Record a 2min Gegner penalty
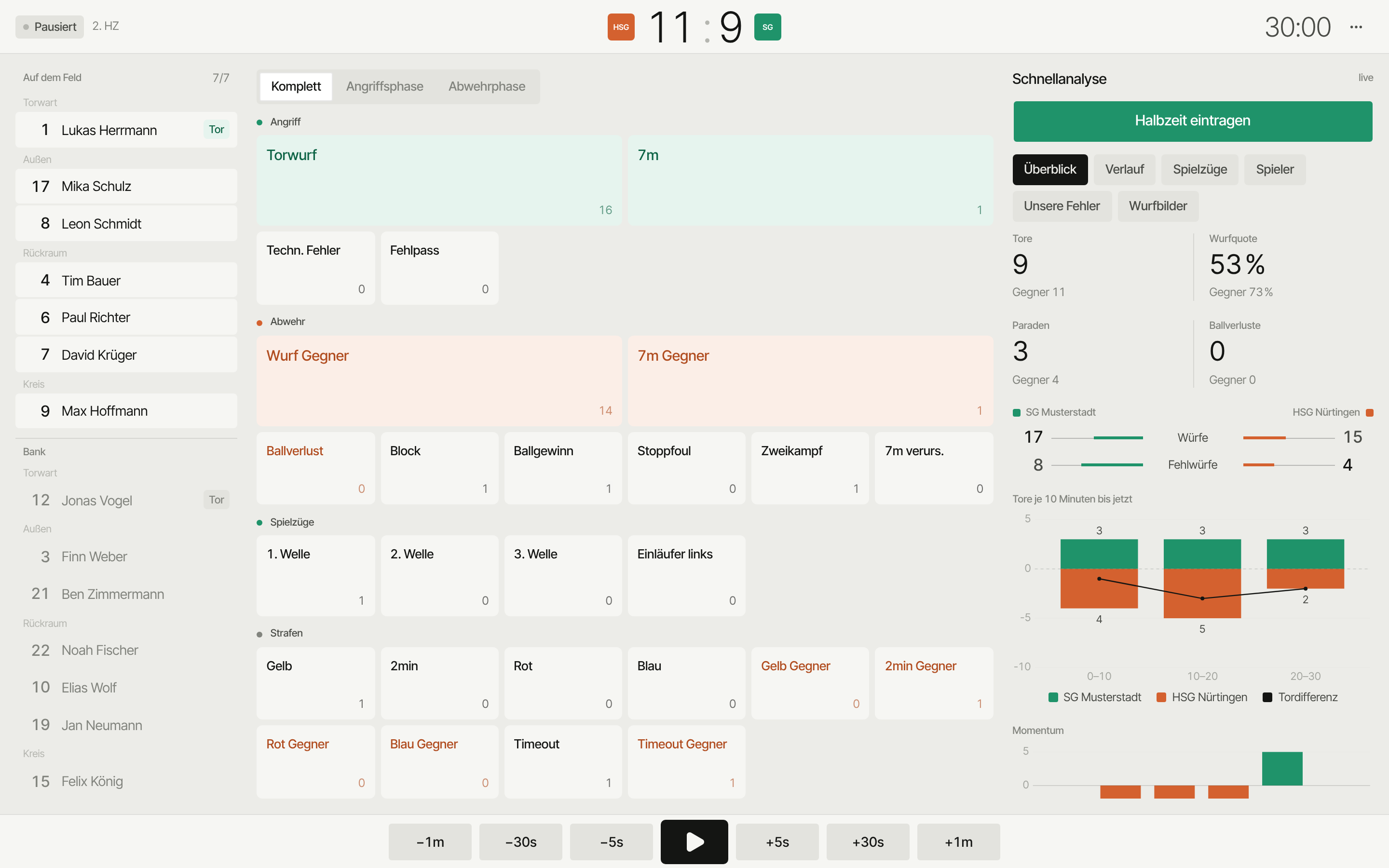The image size is (1389, 868). click(x=934, y=683)
